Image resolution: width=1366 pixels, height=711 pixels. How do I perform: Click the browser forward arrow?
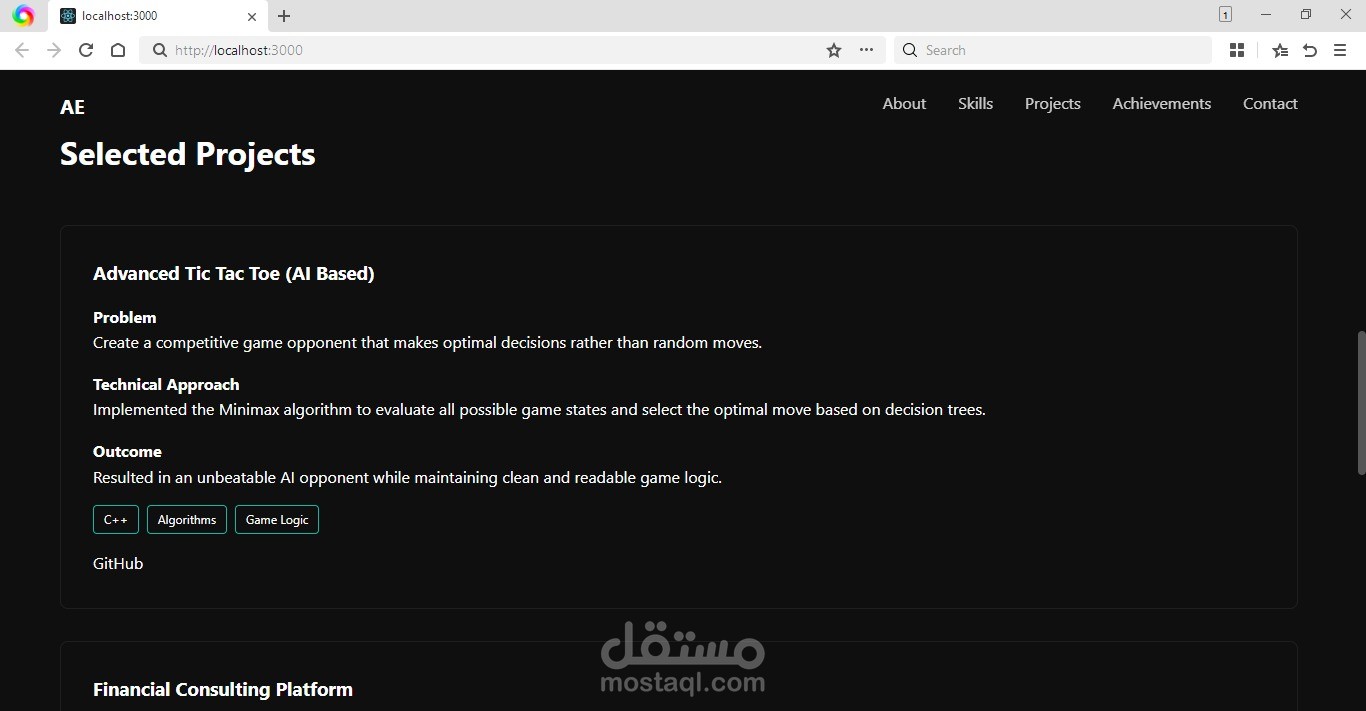(54, 50)
